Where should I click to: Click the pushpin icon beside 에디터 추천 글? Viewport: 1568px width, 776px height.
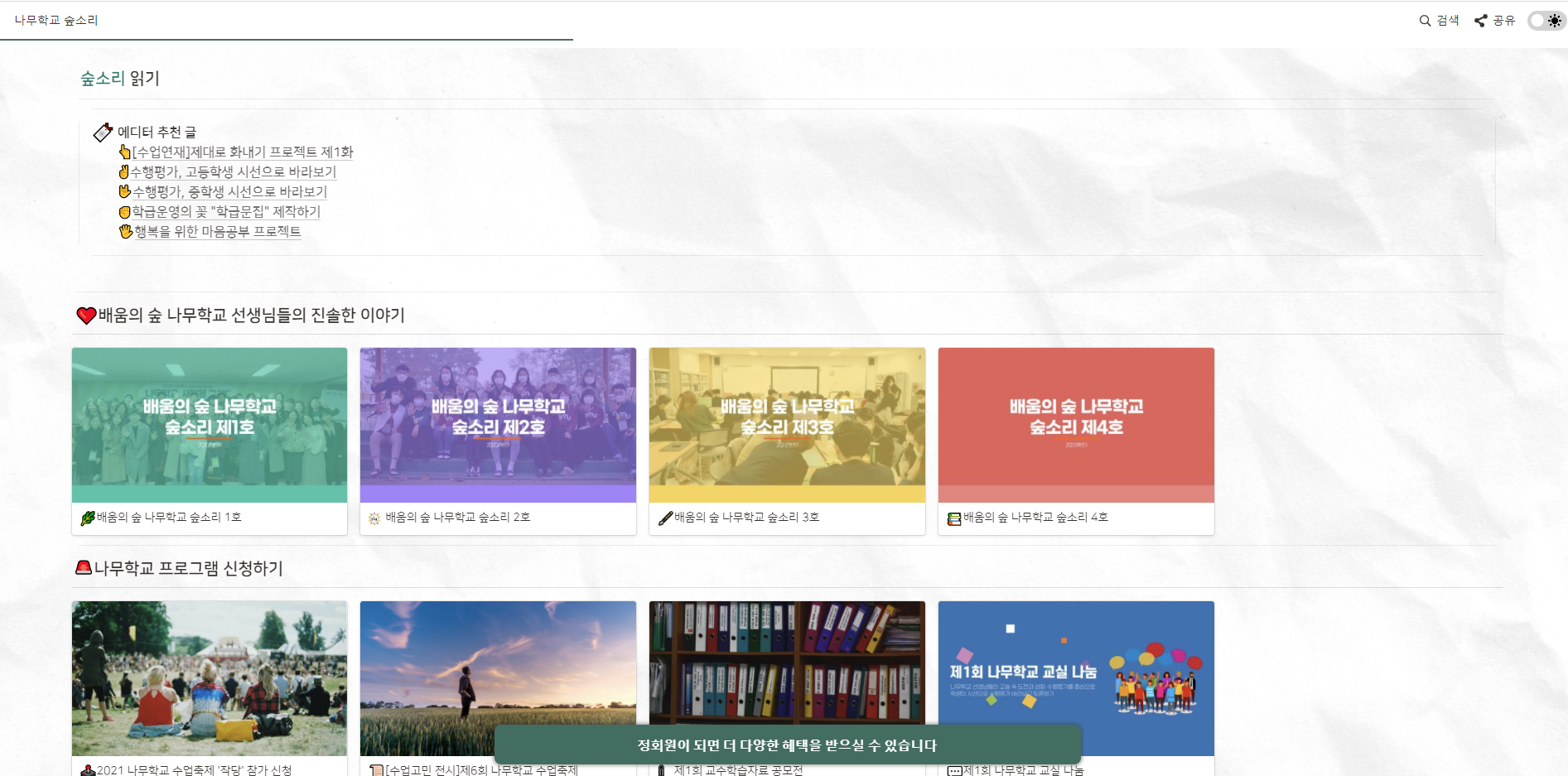103,131
